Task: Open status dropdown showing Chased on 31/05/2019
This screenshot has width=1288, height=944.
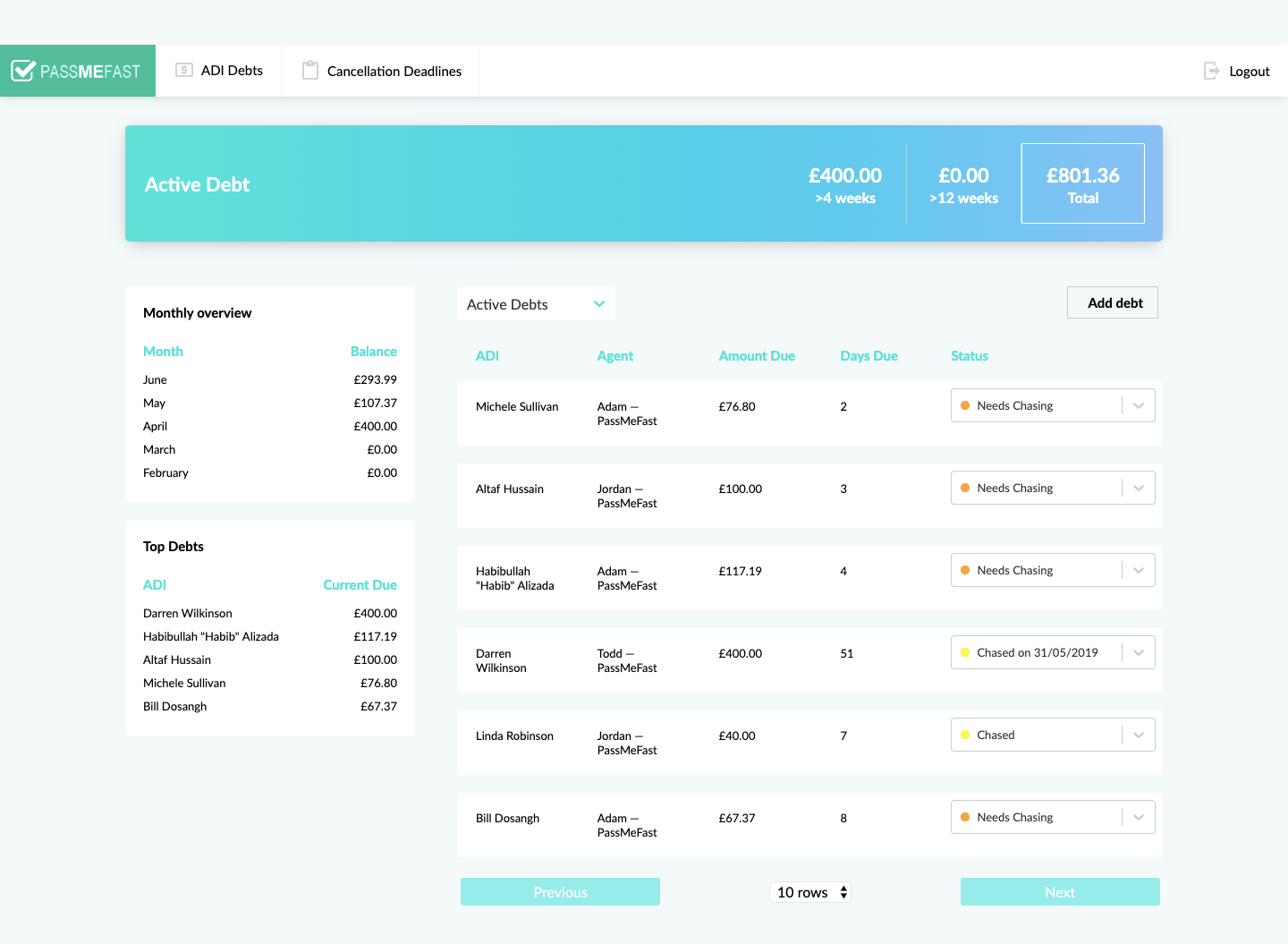Action: tap(1053, 652)
